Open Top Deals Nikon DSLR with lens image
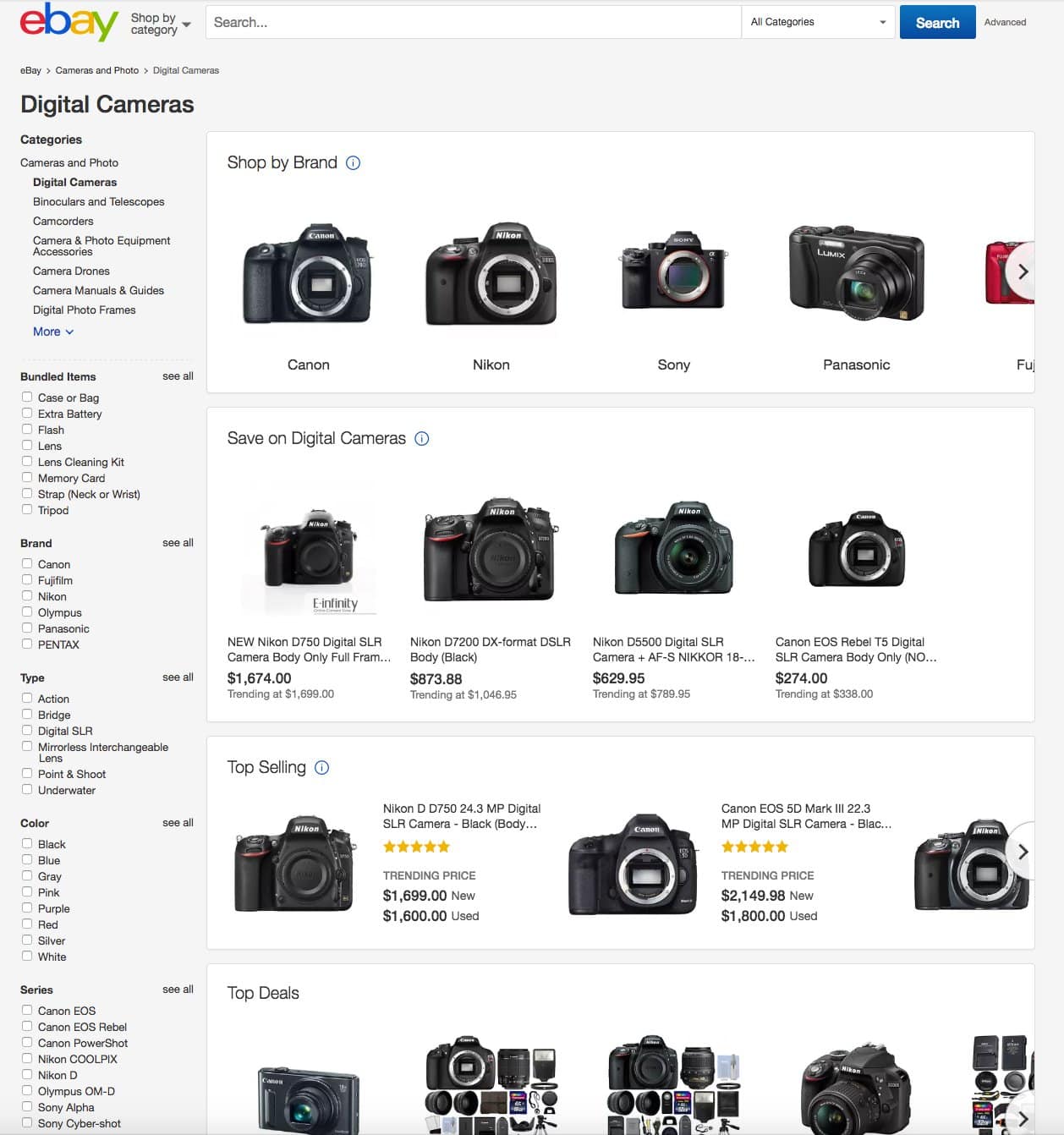The height and width of the screenshot is (1135, 1064). click(856, 1089)
